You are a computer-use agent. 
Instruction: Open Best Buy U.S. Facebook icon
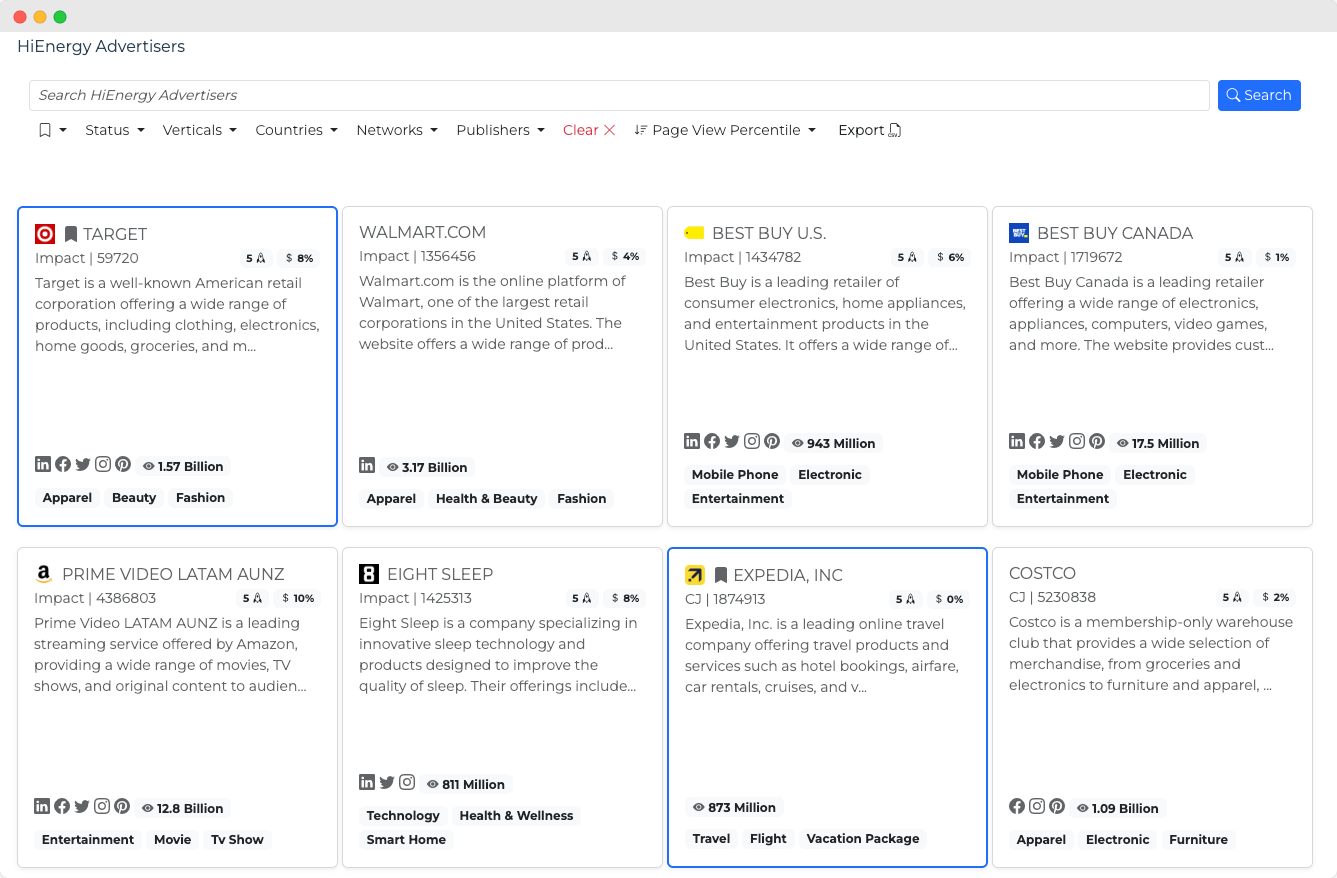coord(712,441)
